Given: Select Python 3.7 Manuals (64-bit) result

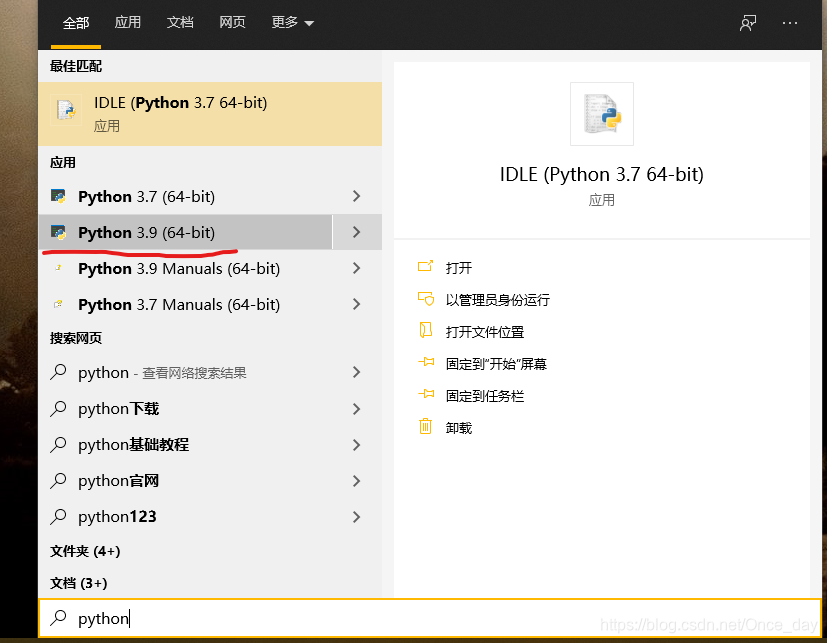Looking at the screenshot, I should click(186, 304).
